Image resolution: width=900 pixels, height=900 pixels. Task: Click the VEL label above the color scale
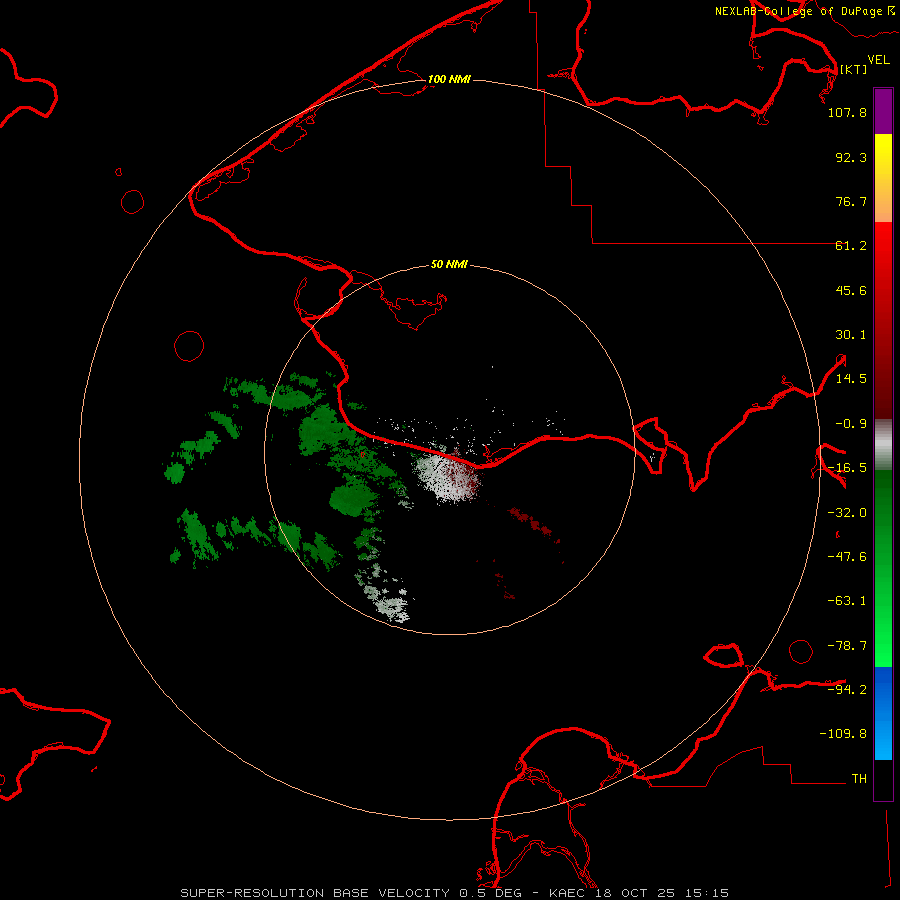[x=878, y=59]
